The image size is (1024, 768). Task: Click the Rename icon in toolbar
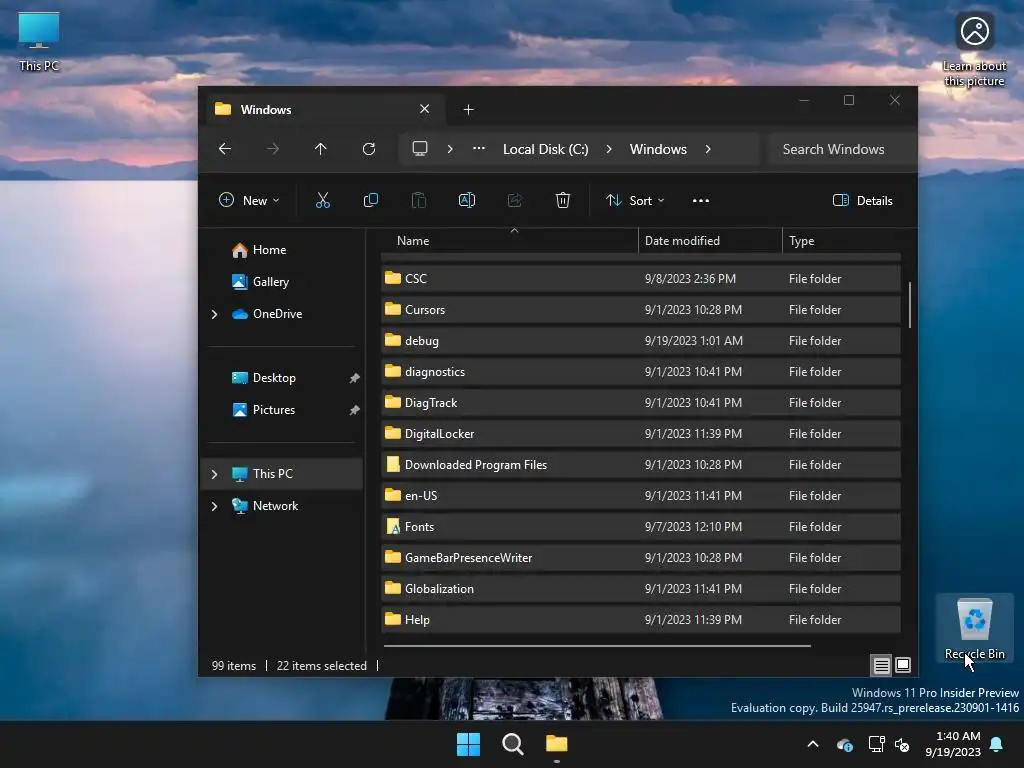click(466, 200)
